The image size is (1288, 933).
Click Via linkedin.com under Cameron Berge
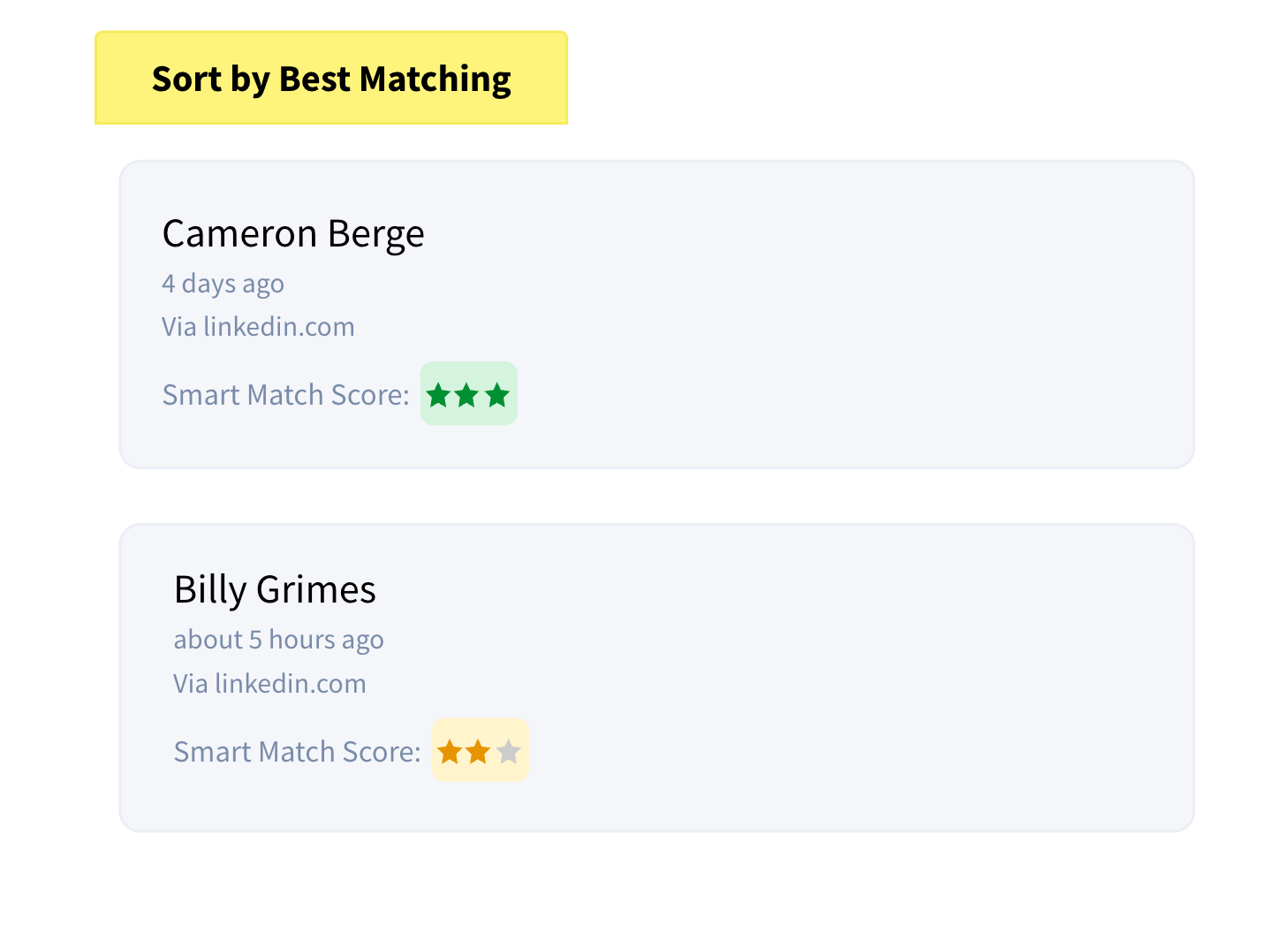click(258, 327)
